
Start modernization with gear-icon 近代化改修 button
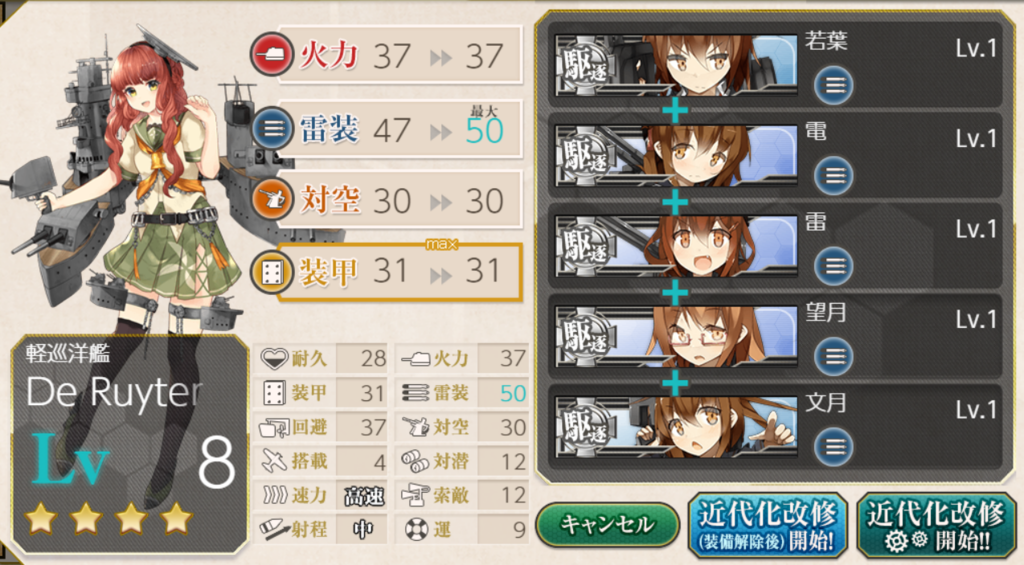tap(936, 526)
